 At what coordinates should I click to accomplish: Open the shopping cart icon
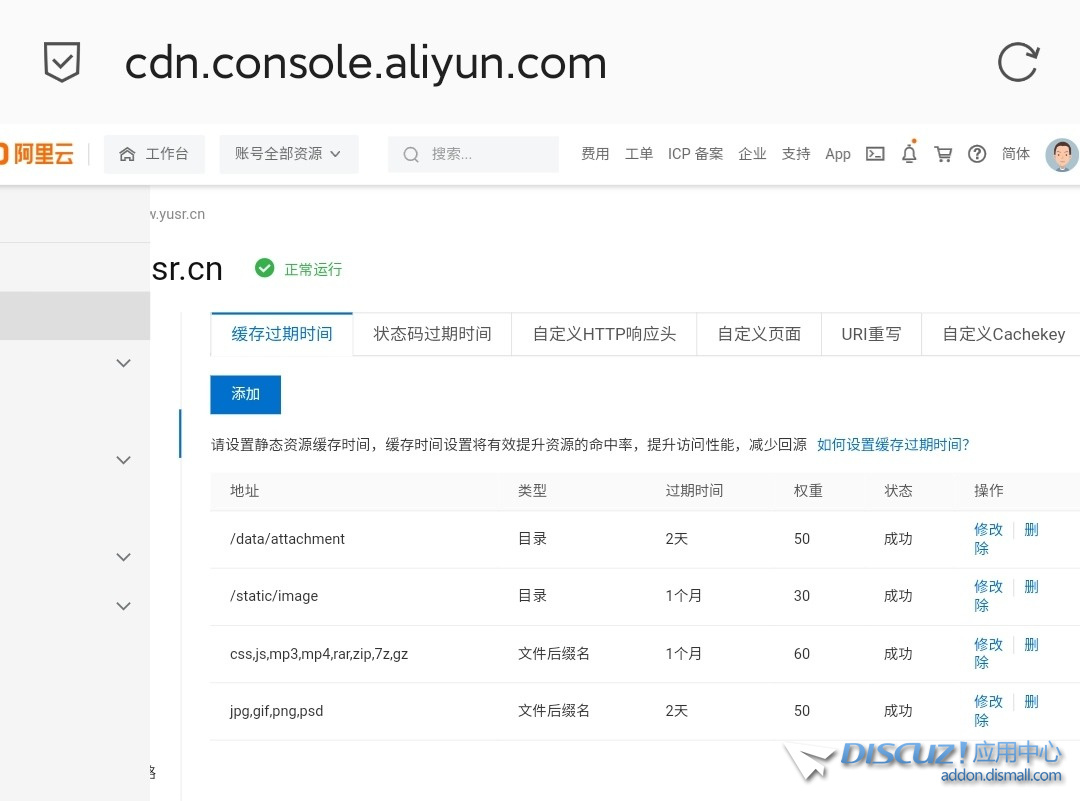943,154
